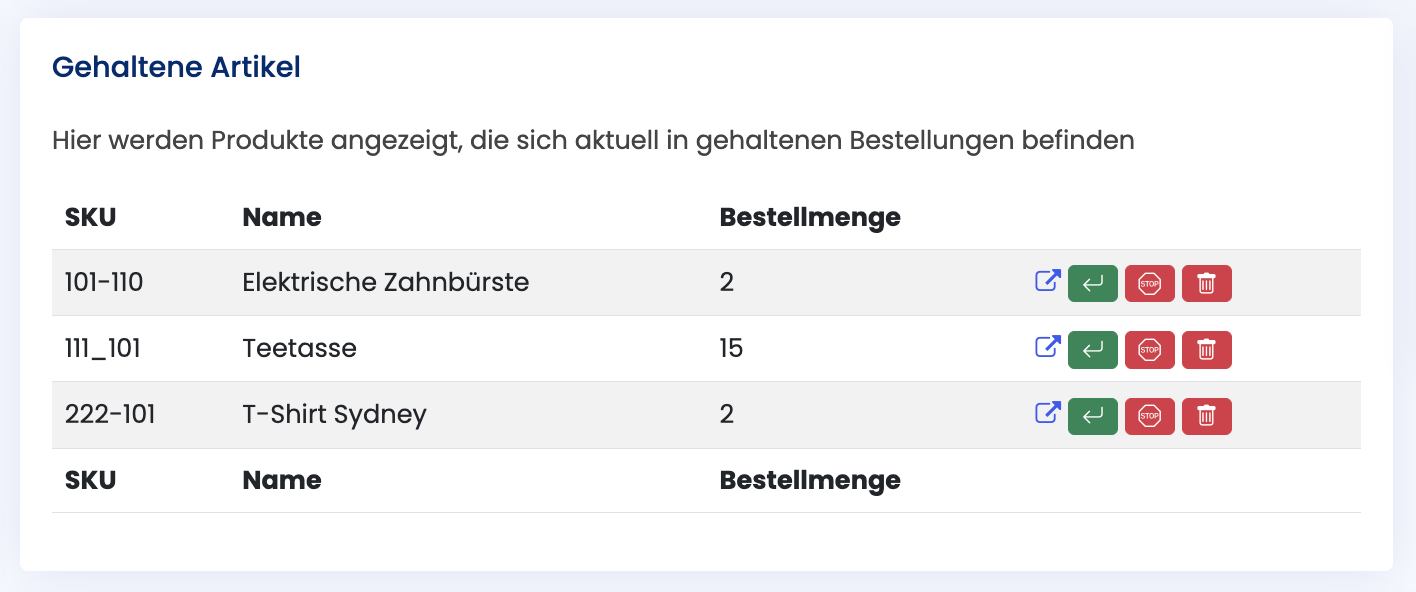The height and width of the screenshot is (592, 1416).
Task: Click SKU 222-101 cell
Action: click(x=110, y=415)
